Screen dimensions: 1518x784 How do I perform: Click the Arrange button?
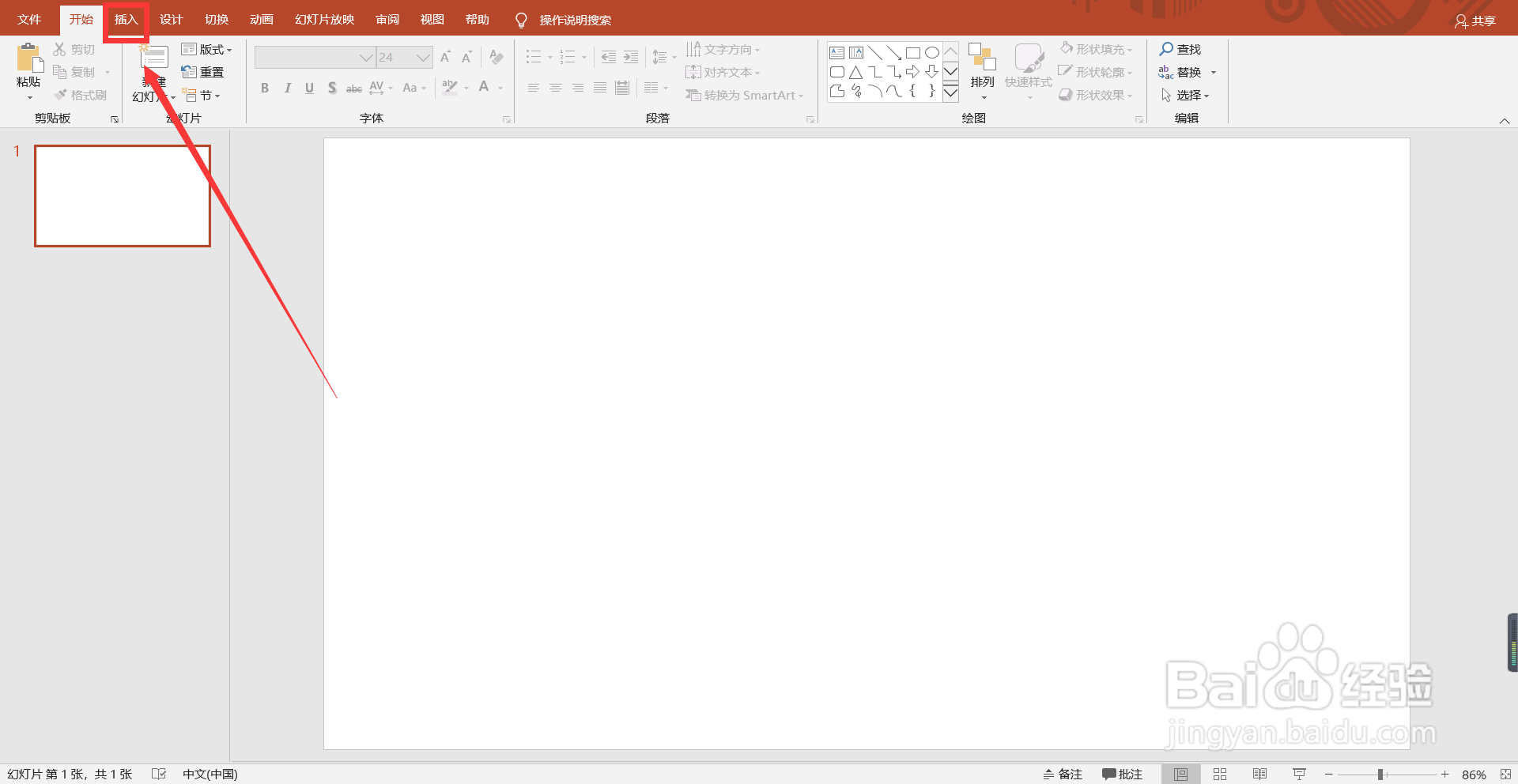pyautogui.click(x=983, y=71)
